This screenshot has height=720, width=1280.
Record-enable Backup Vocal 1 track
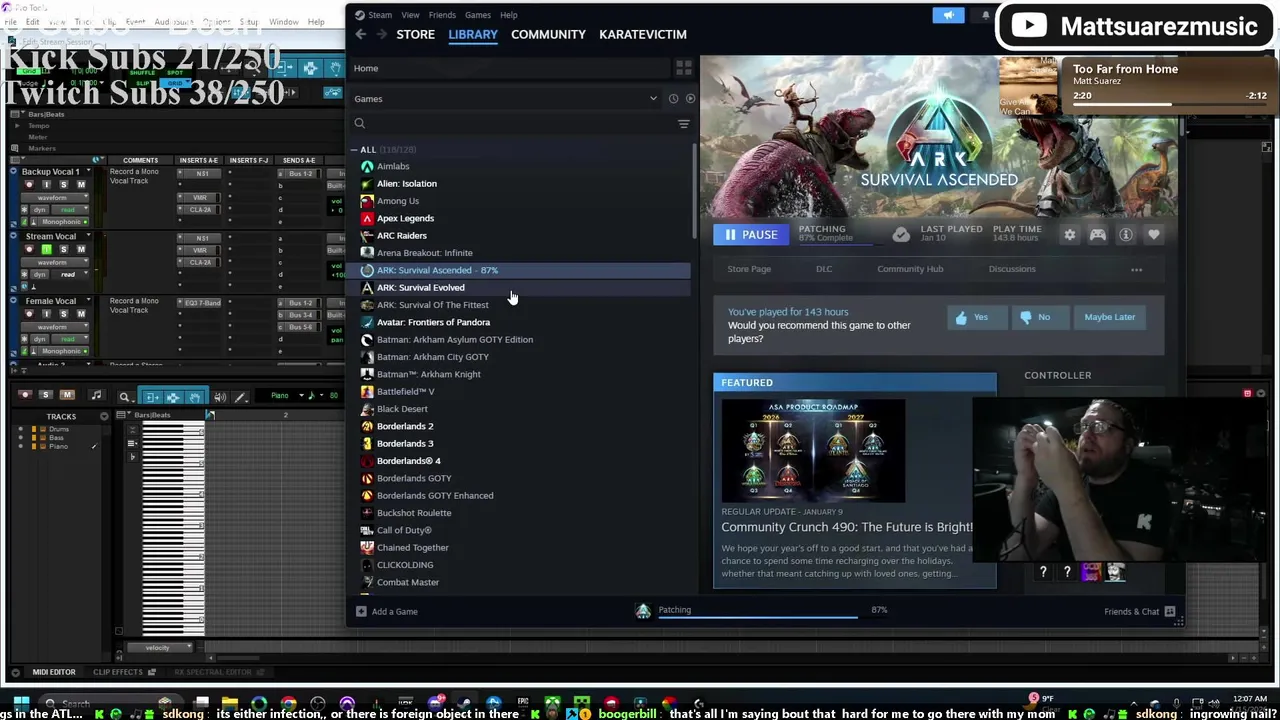[29, 185]
